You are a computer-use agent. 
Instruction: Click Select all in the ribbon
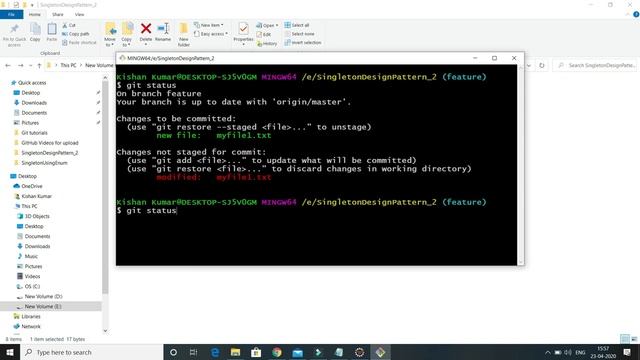(297, 25)
